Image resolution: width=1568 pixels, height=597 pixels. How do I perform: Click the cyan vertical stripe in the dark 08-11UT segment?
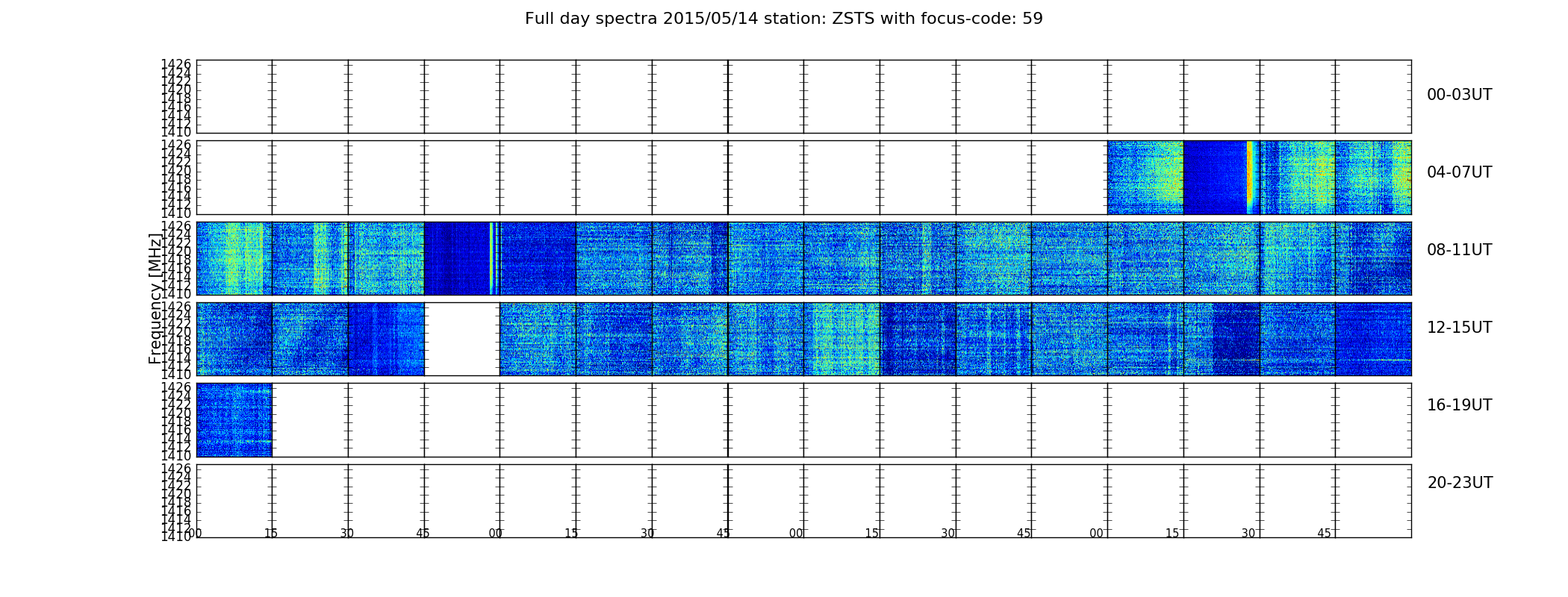pos(491,258)
